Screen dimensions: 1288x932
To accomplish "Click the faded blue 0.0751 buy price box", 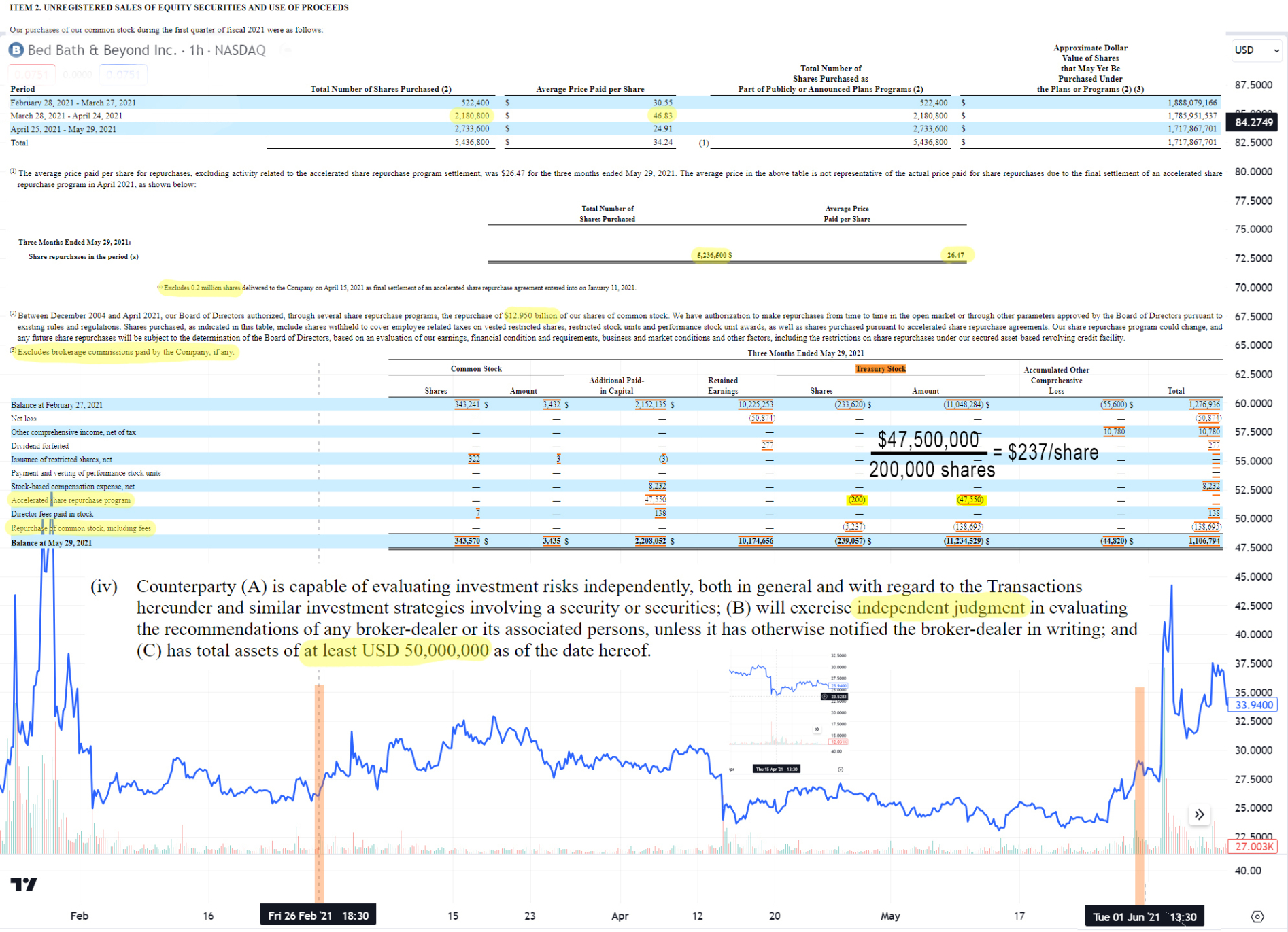I will pyautogui.click(x=123, y=74).
